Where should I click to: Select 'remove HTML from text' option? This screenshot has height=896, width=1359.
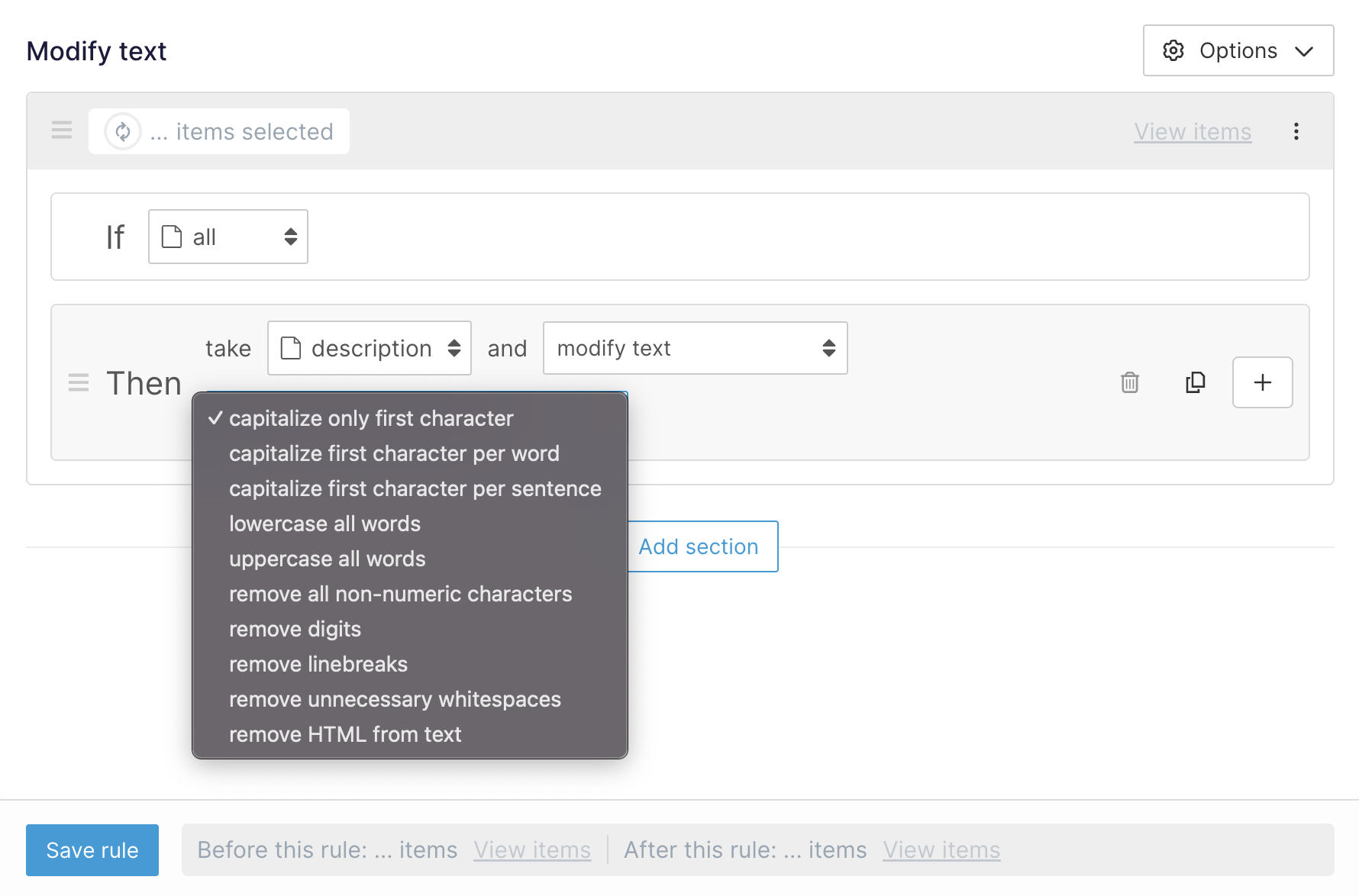345,734
